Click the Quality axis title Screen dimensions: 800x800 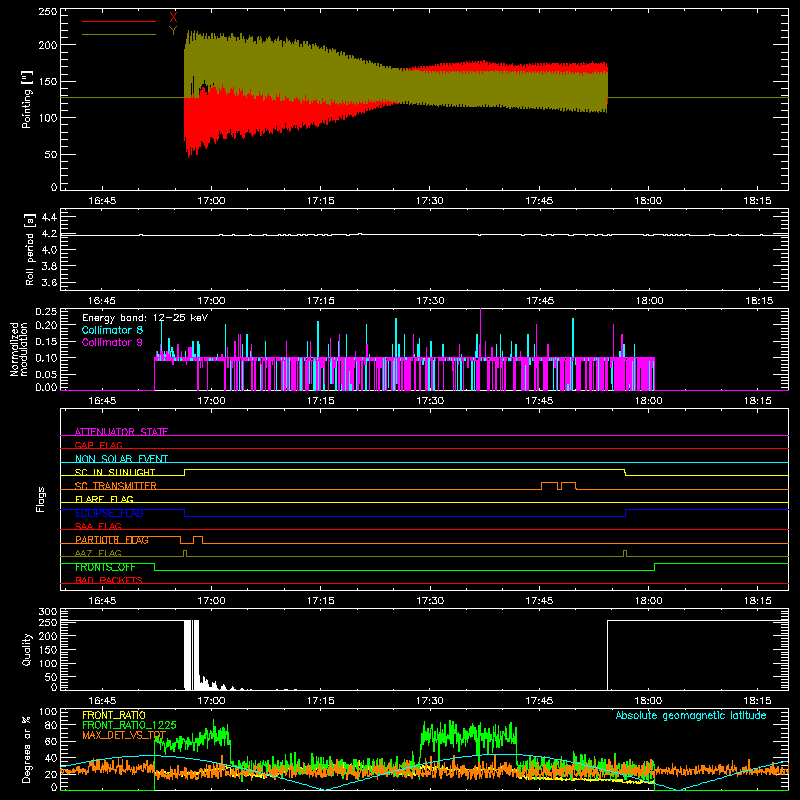point(27,649)
